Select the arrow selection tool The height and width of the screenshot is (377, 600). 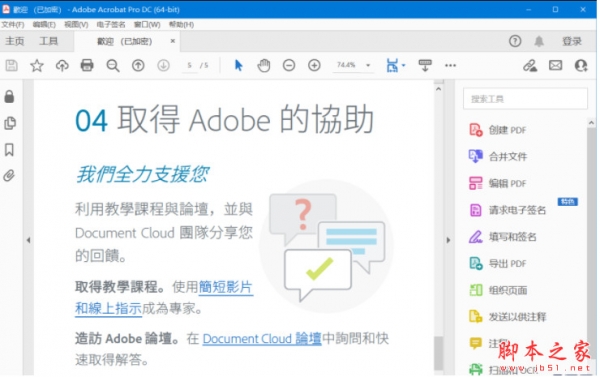238,65
